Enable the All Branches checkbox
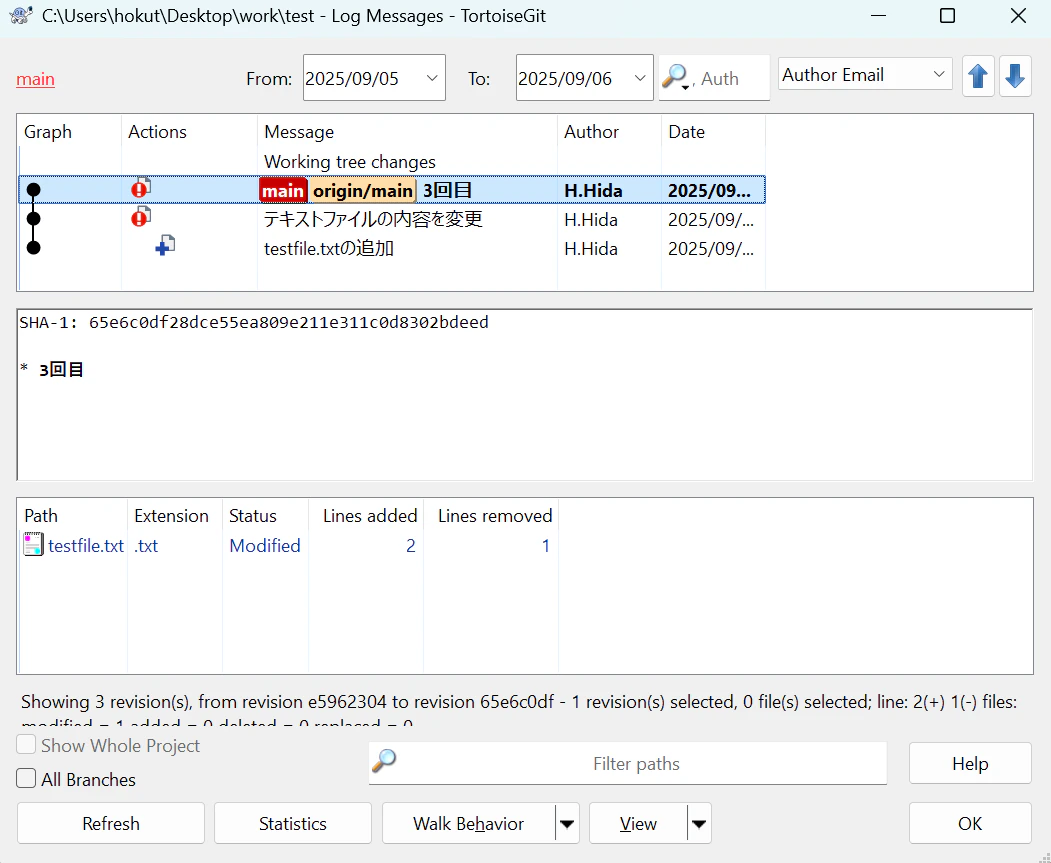 click(x=26, y=779)
